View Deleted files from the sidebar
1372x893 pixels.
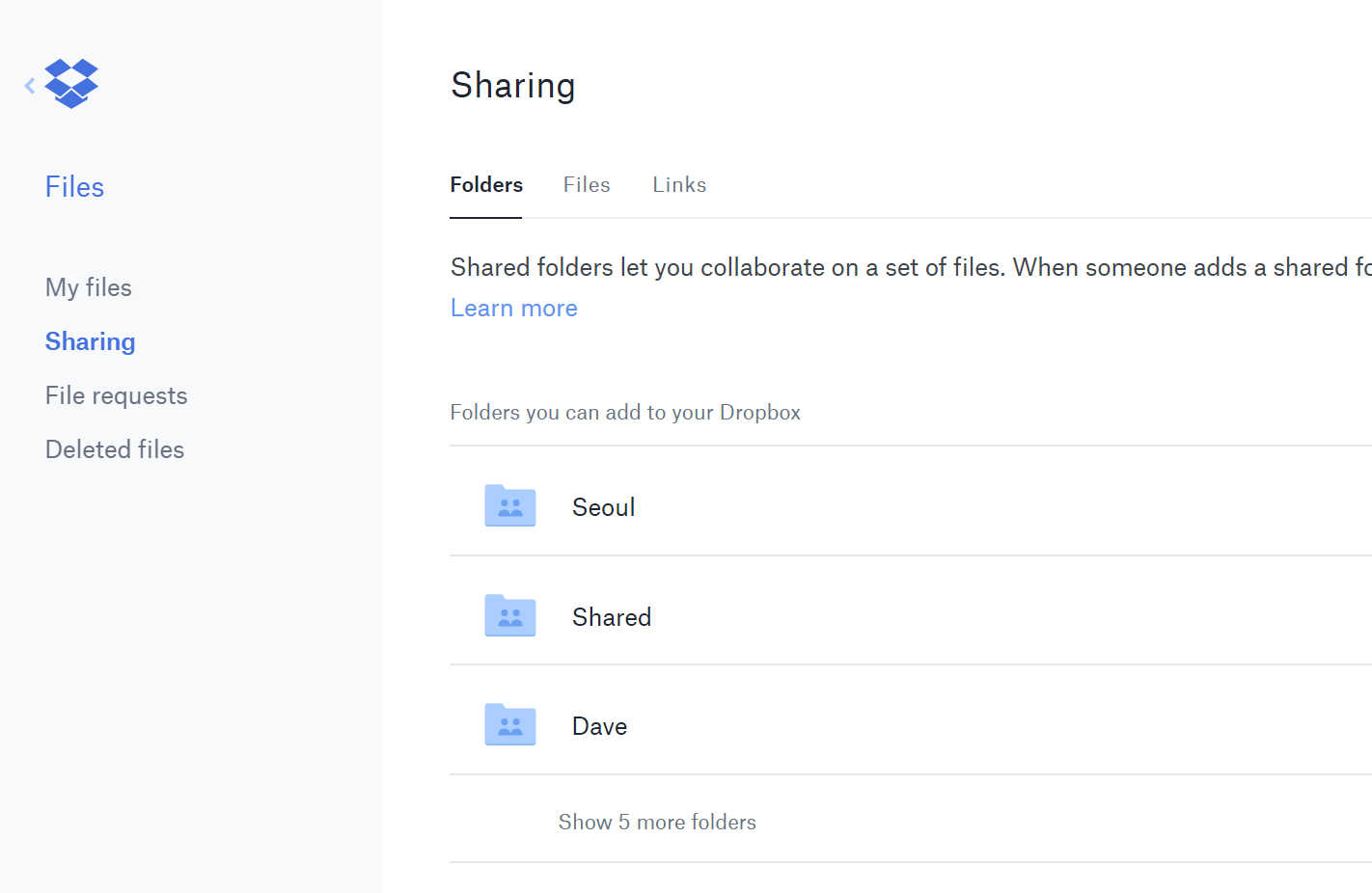pyautogui.click(x=115, y=449)
